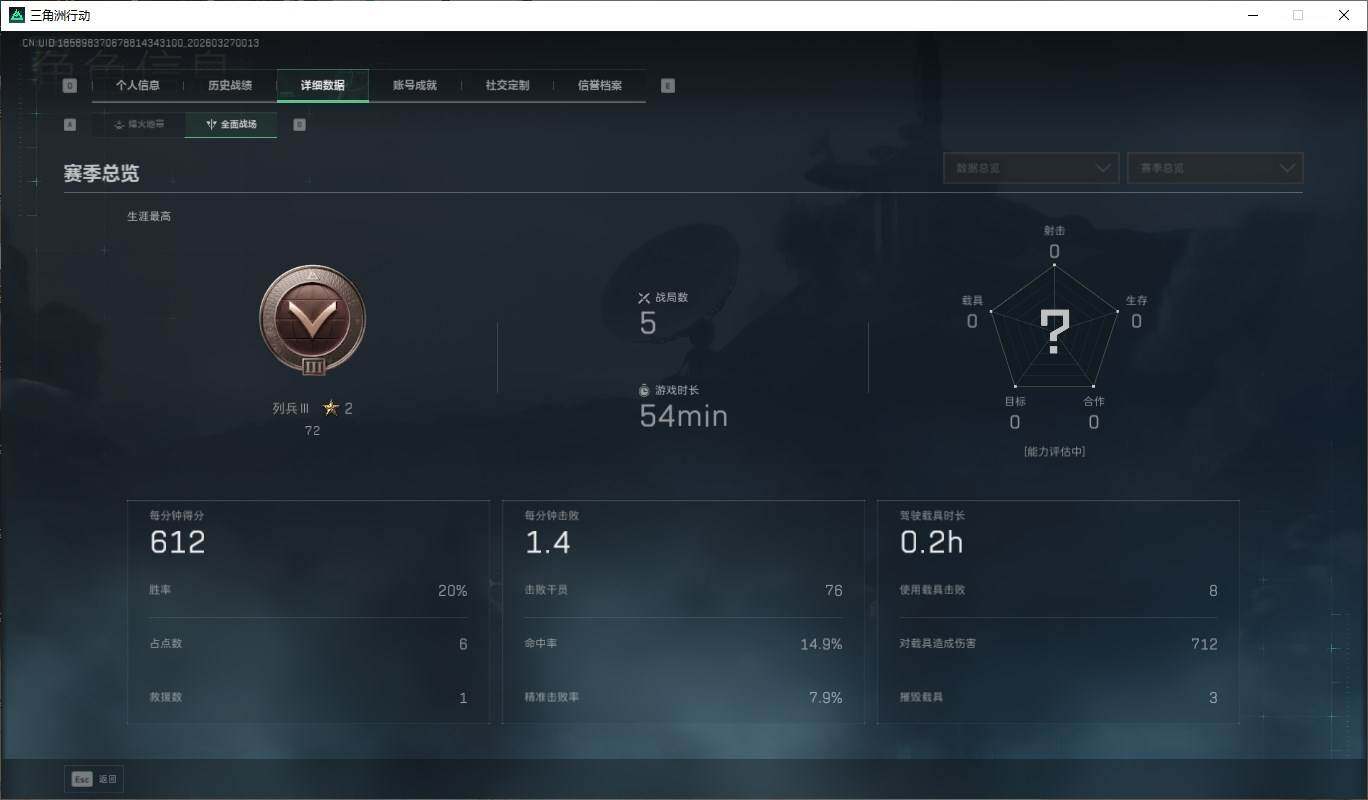Click the 使用载具击败 value 8
Image resolution: width=1368 pixels, height=800 pixels.
(1213, 591)
